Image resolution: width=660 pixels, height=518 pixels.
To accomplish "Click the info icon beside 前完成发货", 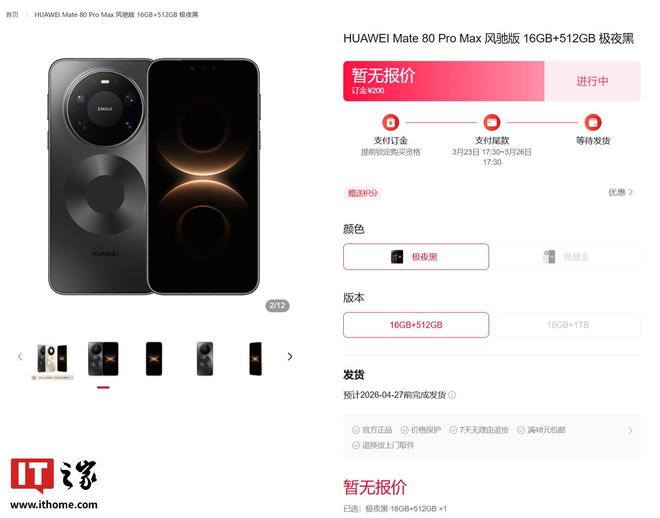I will click(x=453, y=395).
